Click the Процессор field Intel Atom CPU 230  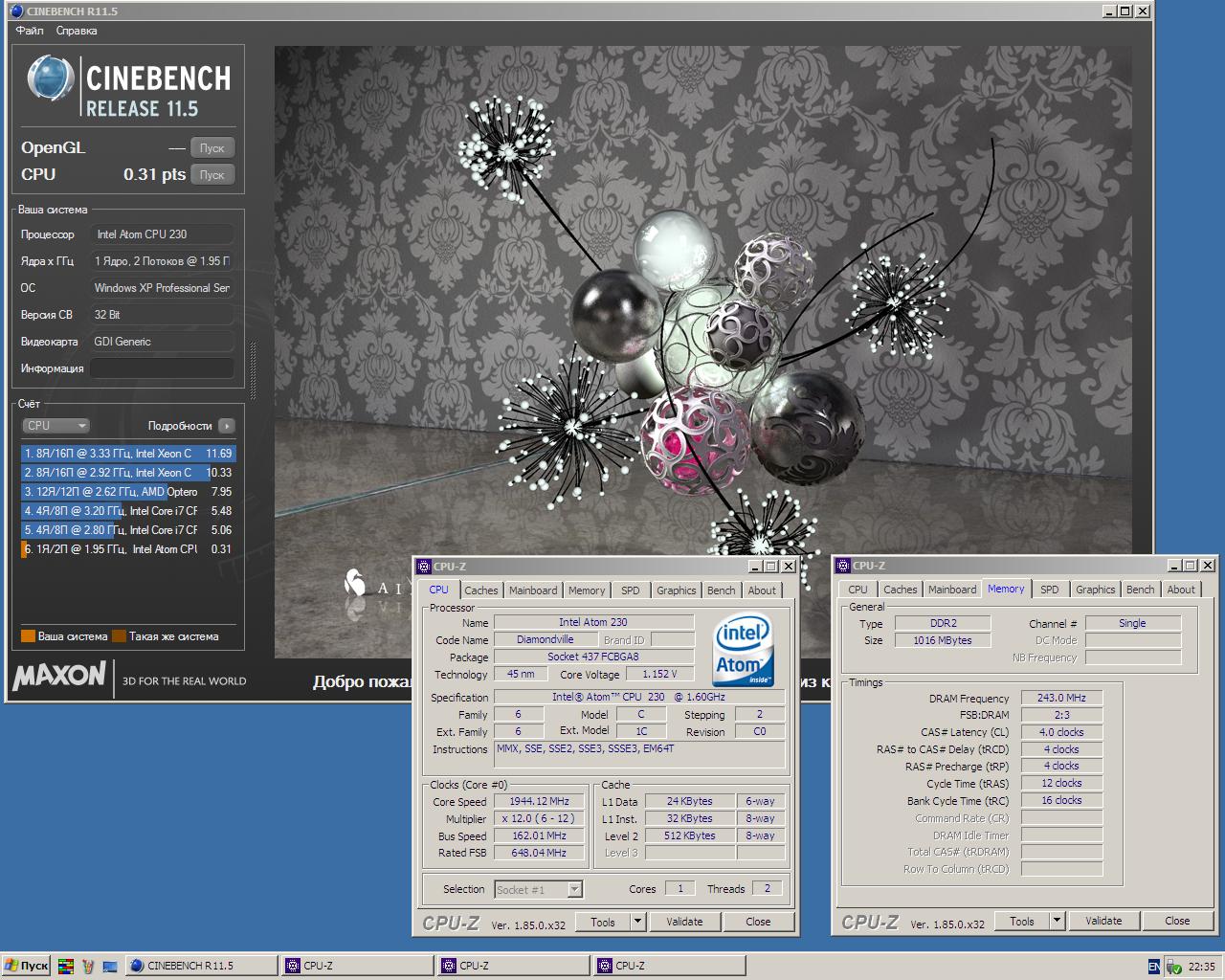click(162, 234)
